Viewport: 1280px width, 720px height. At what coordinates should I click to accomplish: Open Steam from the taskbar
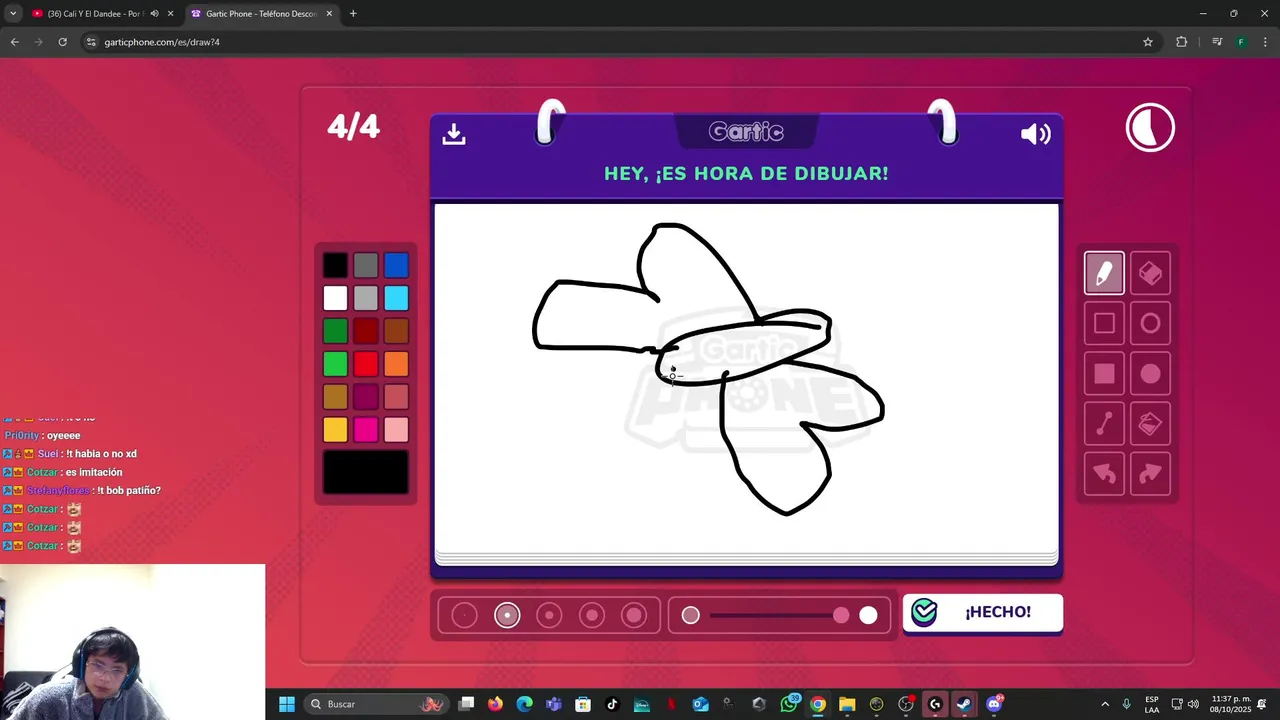964,704
